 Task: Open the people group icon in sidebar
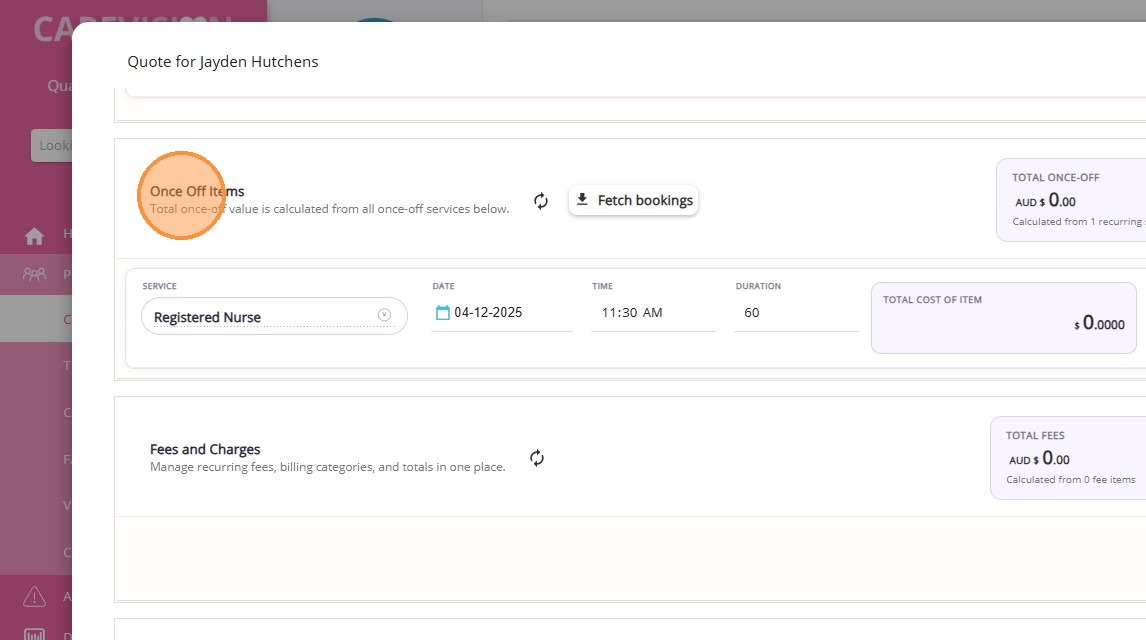click(35, 273)
